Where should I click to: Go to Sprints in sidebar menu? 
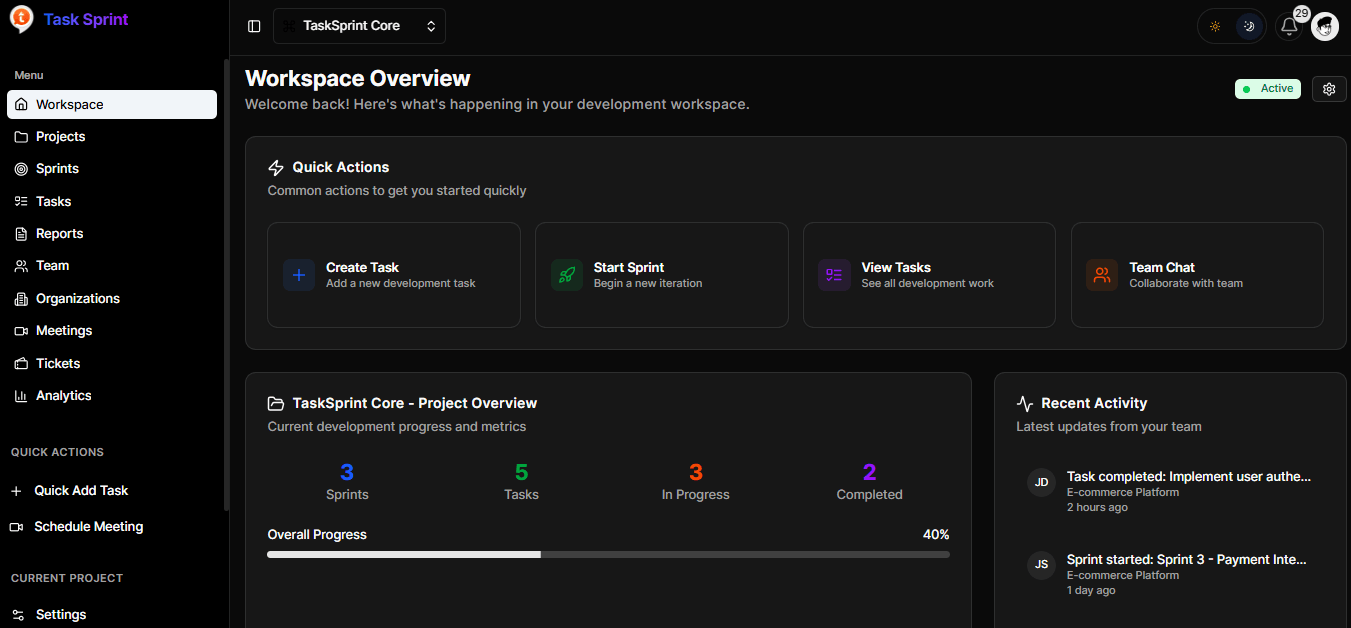pyautogui.click(x=57, y=169)
